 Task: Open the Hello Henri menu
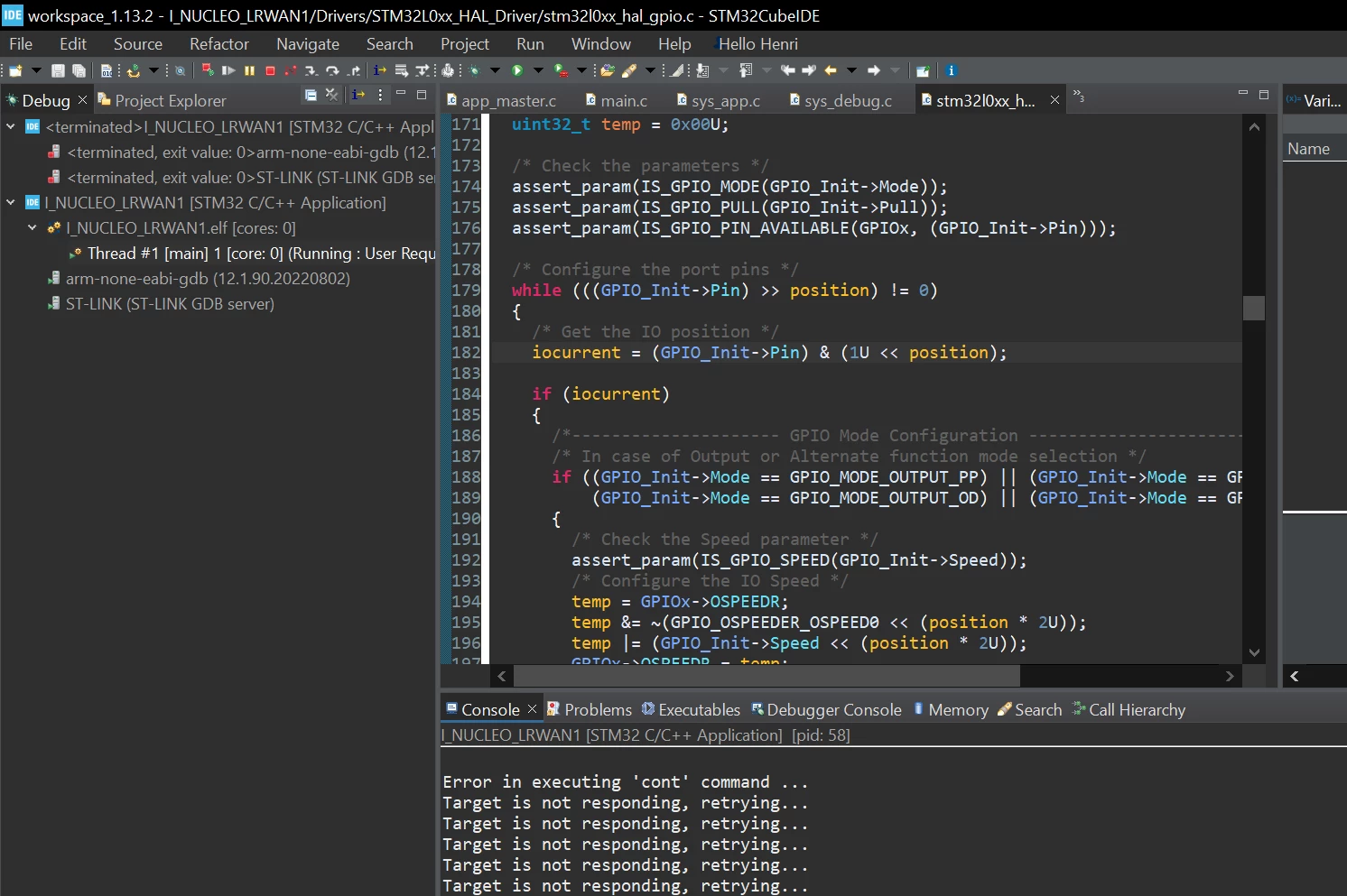pyautogui.click(x=757, y=43)
